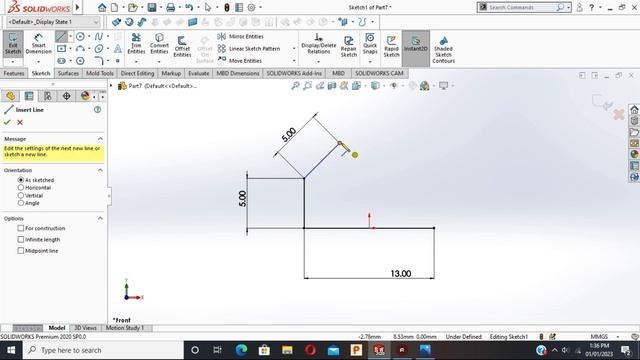Switch to the SOLIDWORKS CAM tab

[379, 73]
